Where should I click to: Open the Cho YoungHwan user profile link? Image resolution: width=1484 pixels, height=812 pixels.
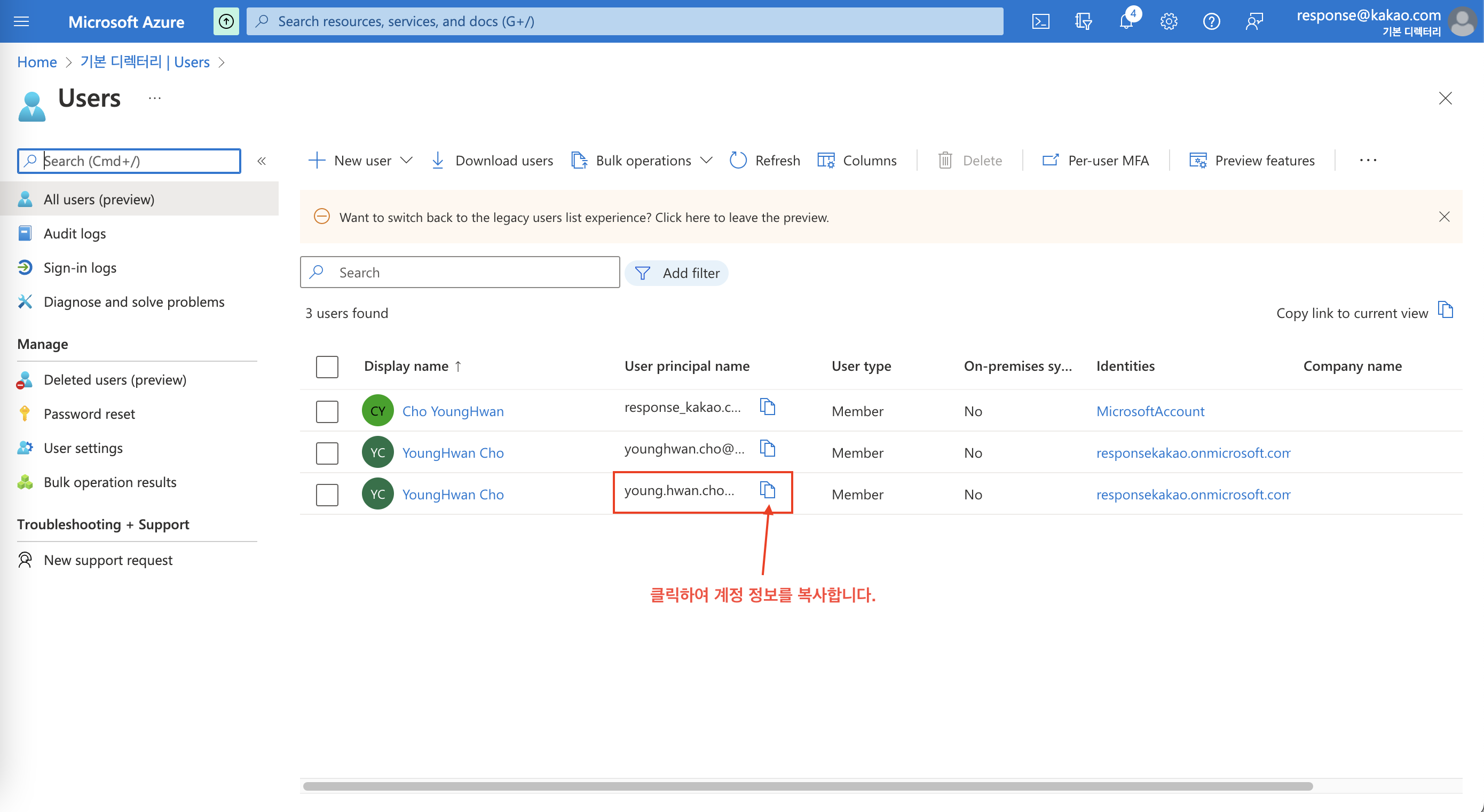click(453, 411)
